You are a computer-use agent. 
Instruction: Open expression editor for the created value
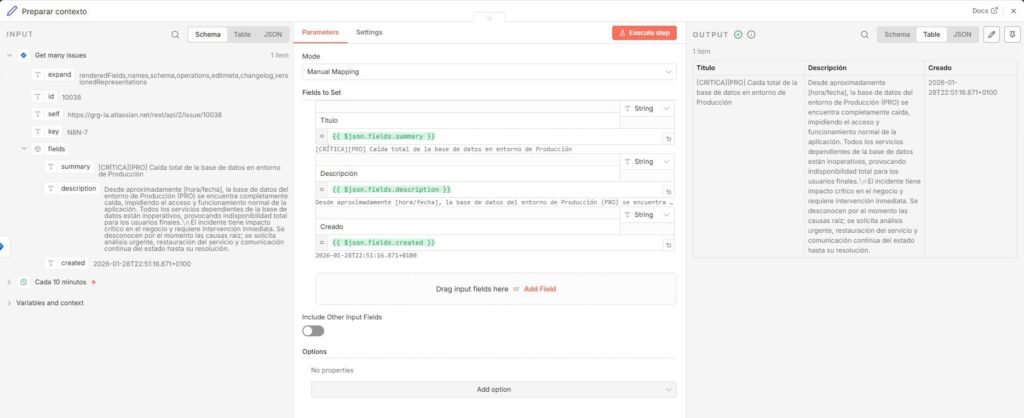[x=668, y=244]
